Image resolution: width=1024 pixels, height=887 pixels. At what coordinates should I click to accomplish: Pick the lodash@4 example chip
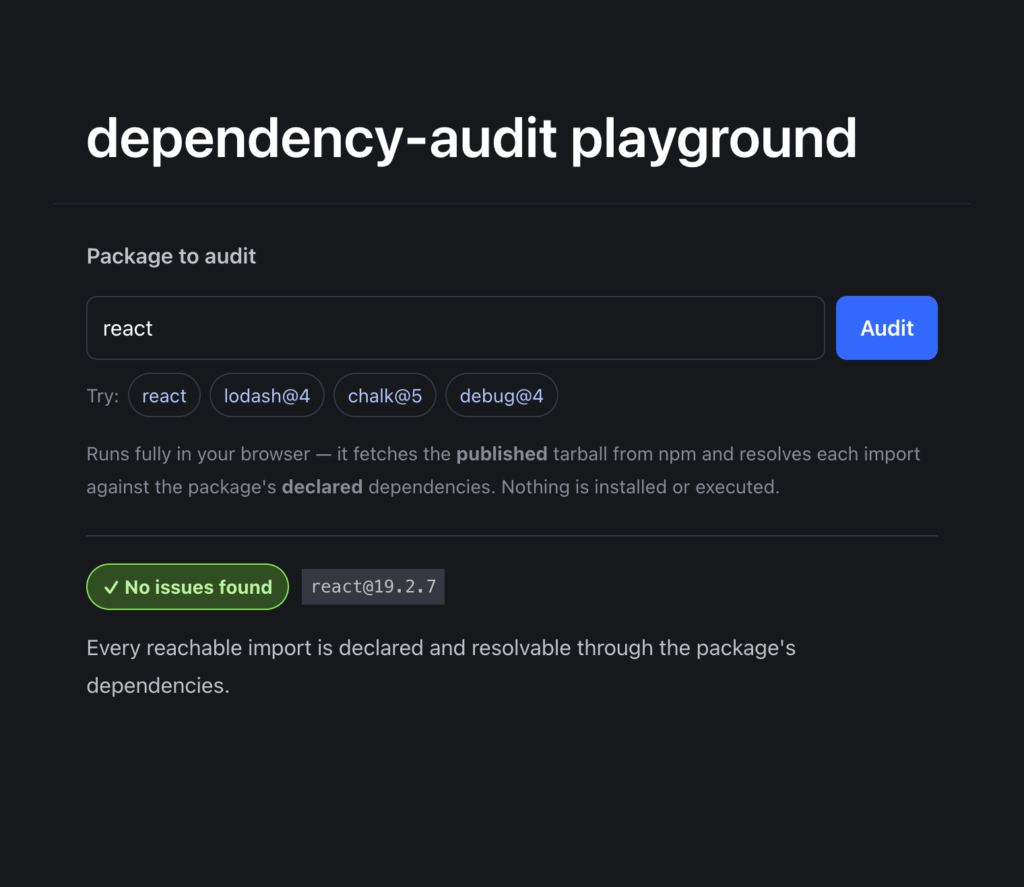pos(266,395)
